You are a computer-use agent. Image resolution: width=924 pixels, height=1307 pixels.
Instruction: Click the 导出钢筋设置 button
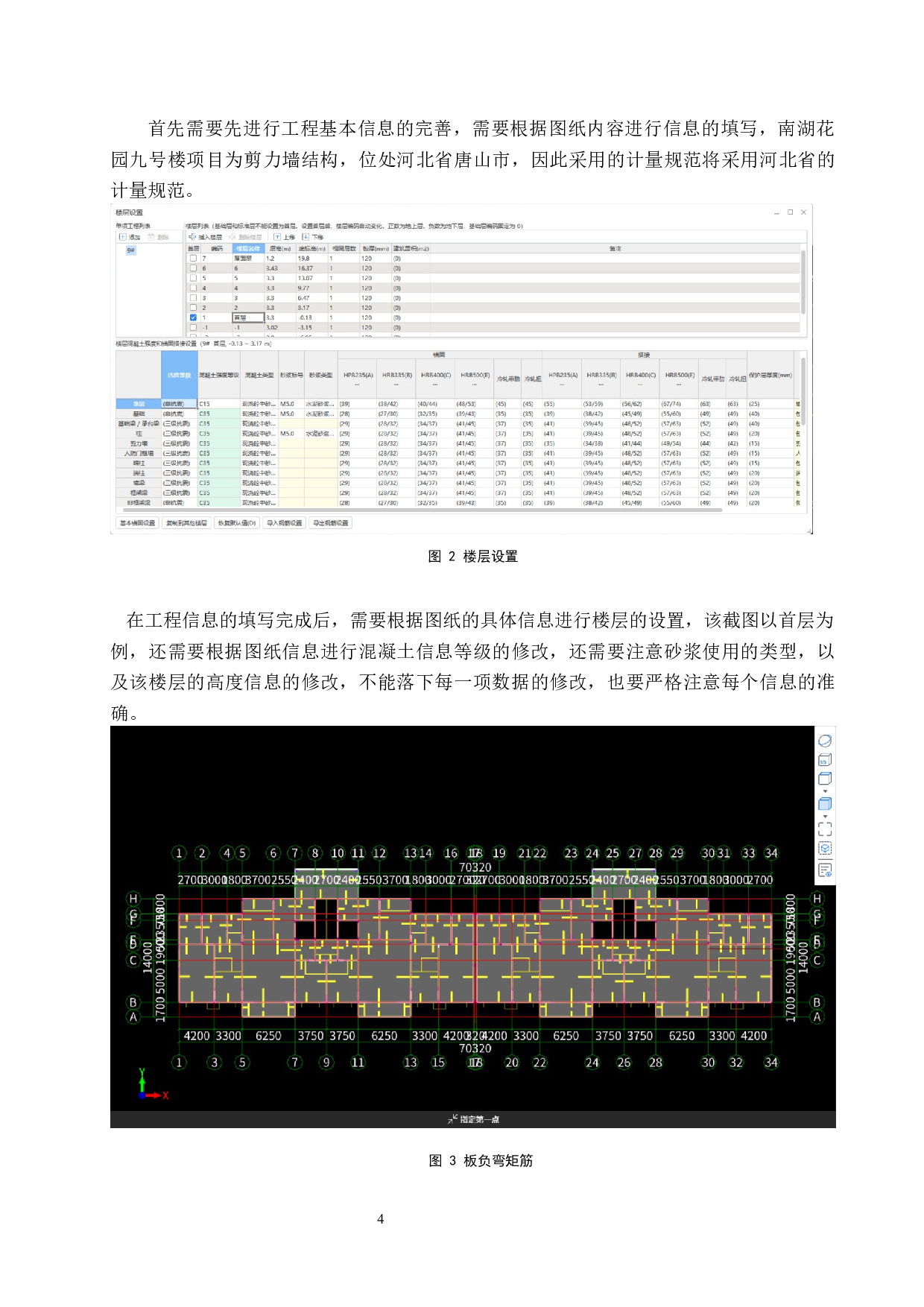(331, 523)
